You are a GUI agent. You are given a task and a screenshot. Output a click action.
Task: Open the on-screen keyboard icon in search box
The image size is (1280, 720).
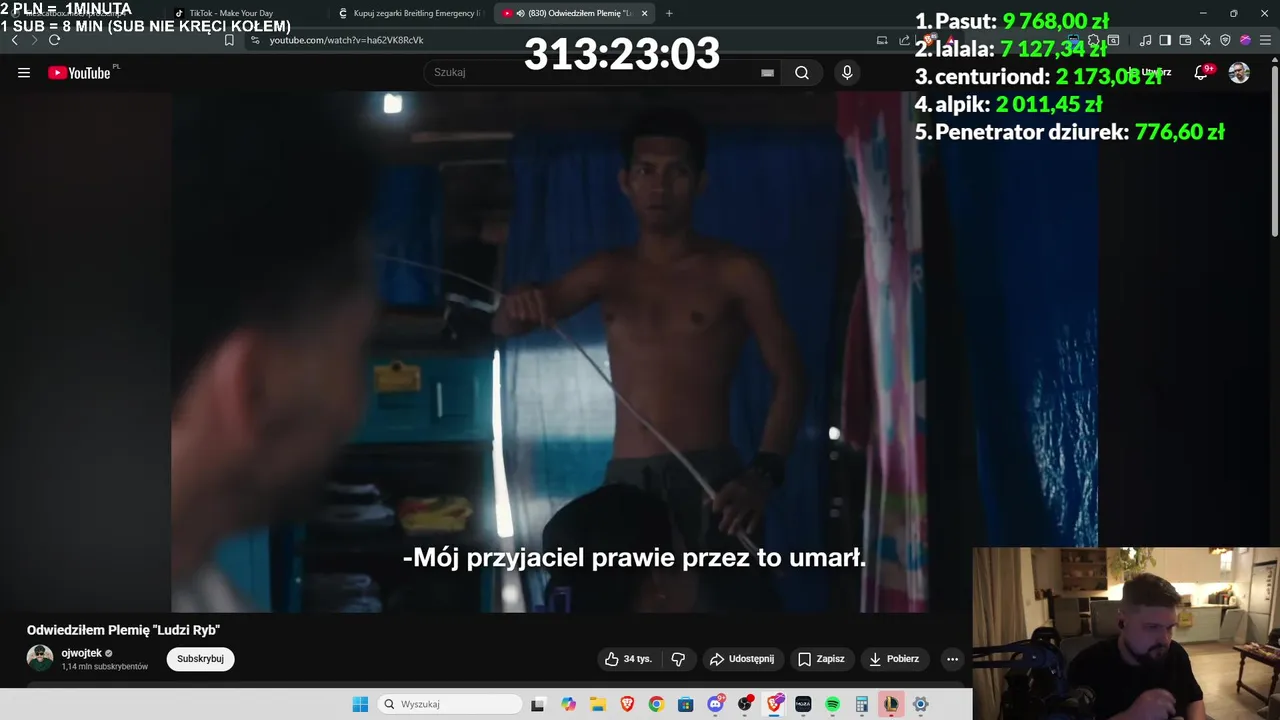pyautogui.click(x=767, y=73)
